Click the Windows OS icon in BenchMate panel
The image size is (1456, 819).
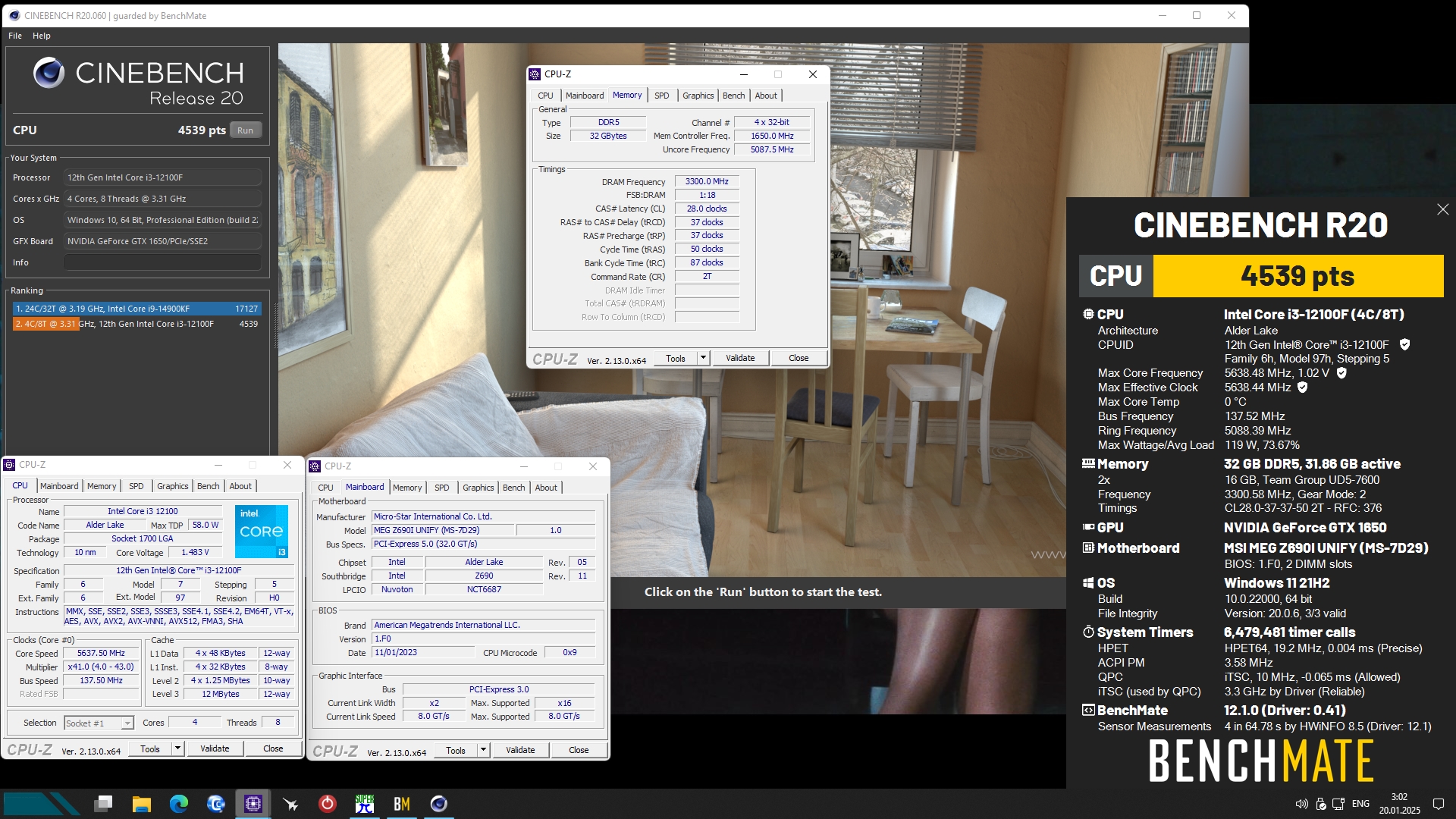click(1088, 582)
